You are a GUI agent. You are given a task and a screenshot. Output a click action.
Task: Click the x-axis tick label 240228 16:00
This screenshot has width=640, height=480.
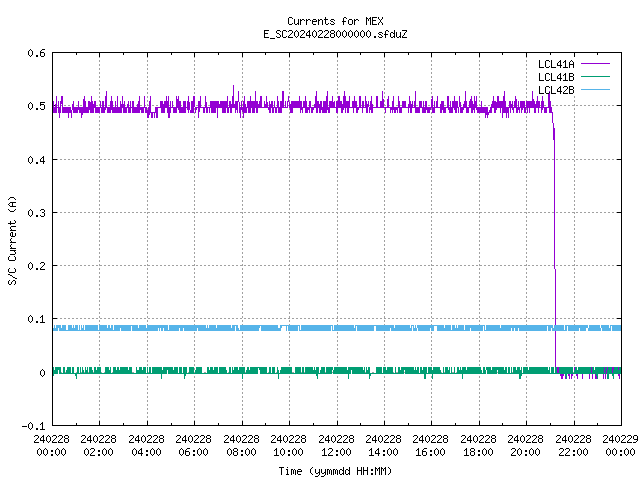click(x=431, y=446)
